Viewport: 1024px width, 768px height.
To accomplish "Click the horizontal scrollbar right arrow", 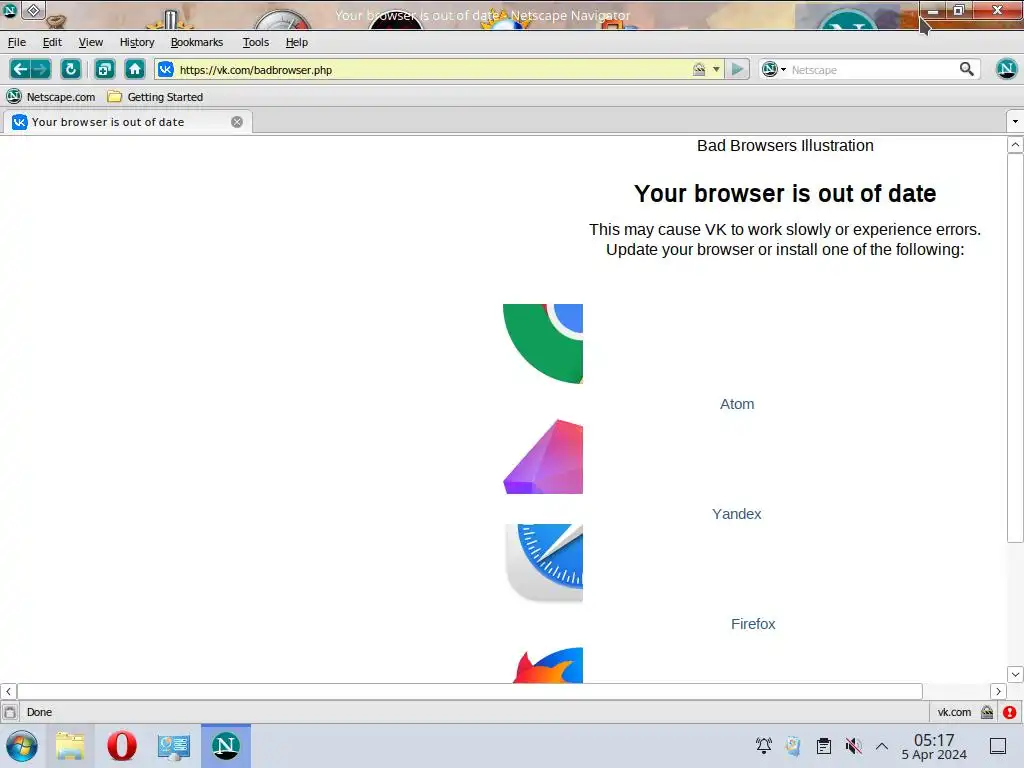I will click(x=998, y=691).
